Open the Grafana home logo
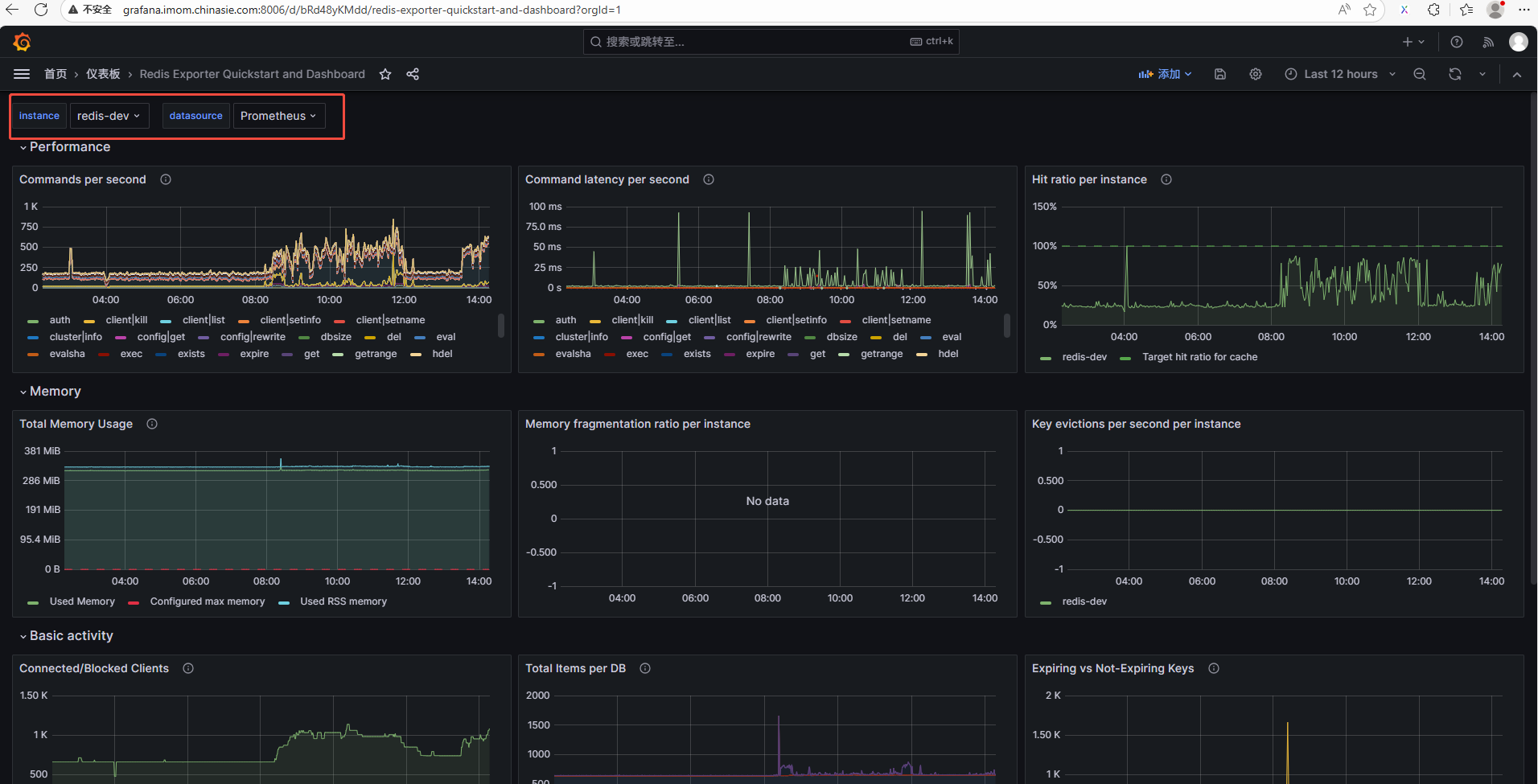Image resolution: width=1538 pixels, height=784 pixels. [23, 42]
